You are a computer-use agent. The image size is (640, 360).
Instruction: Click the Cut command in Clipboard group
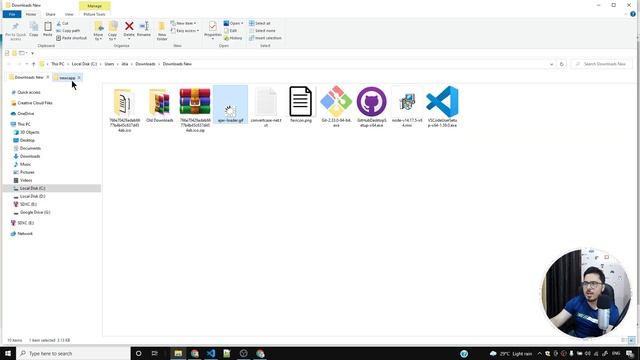click(x=62, y=23)
